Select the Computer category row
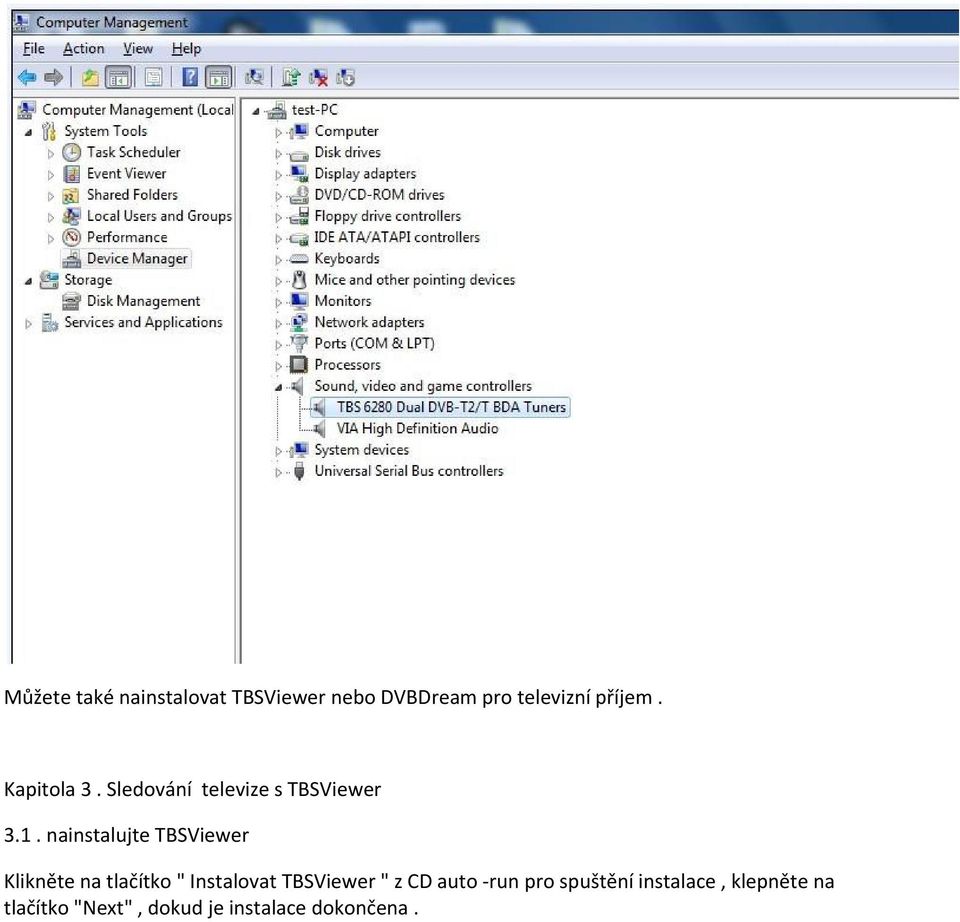The image size is (960, 922). pyautogui.click(x=346, y=131)
